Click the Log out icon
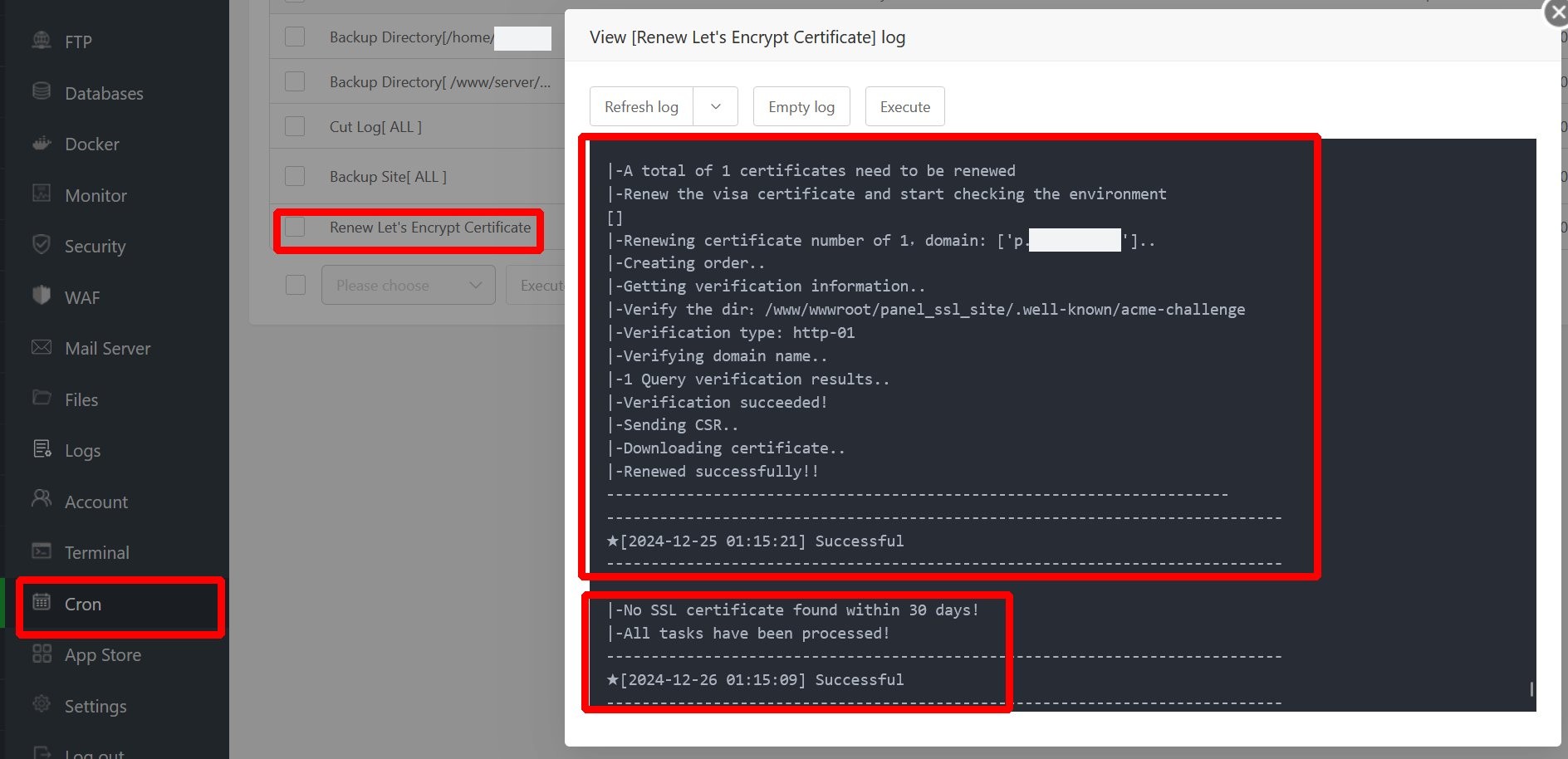 (42, 752)
